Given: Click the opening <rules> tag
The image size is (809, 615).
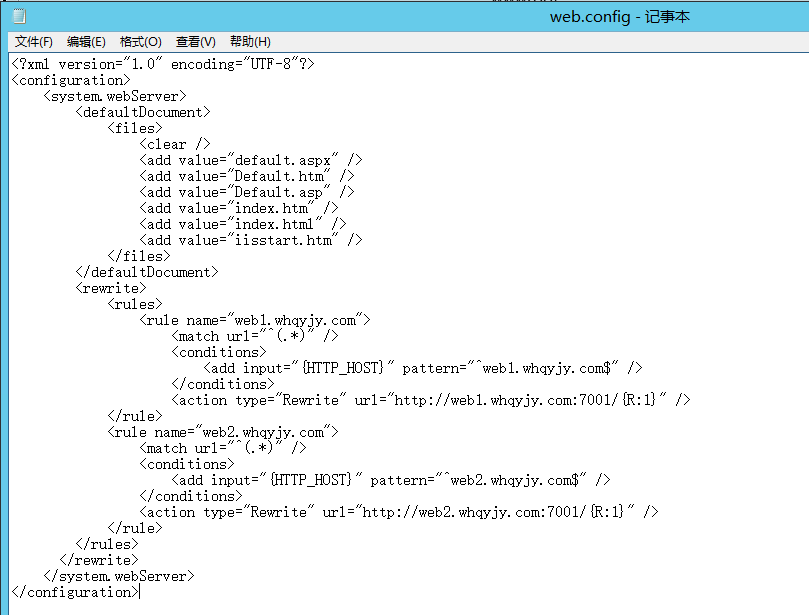Looking at the screenshot, I should 135,304.
